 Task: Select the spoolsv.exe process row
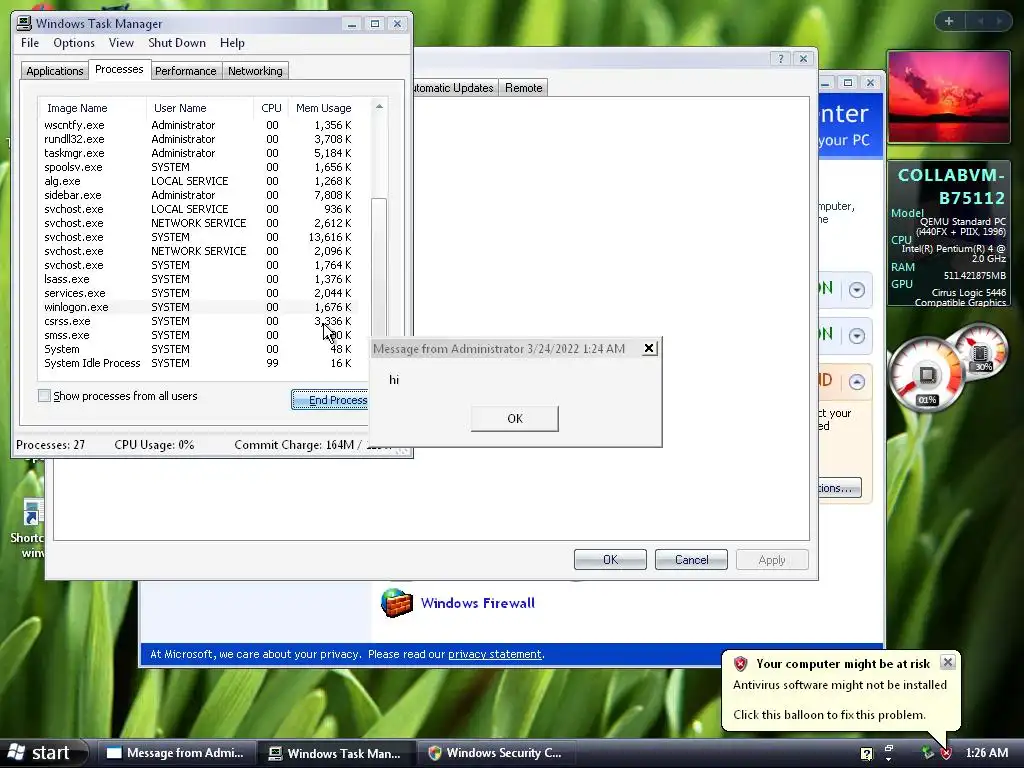[x=198, y=167]
